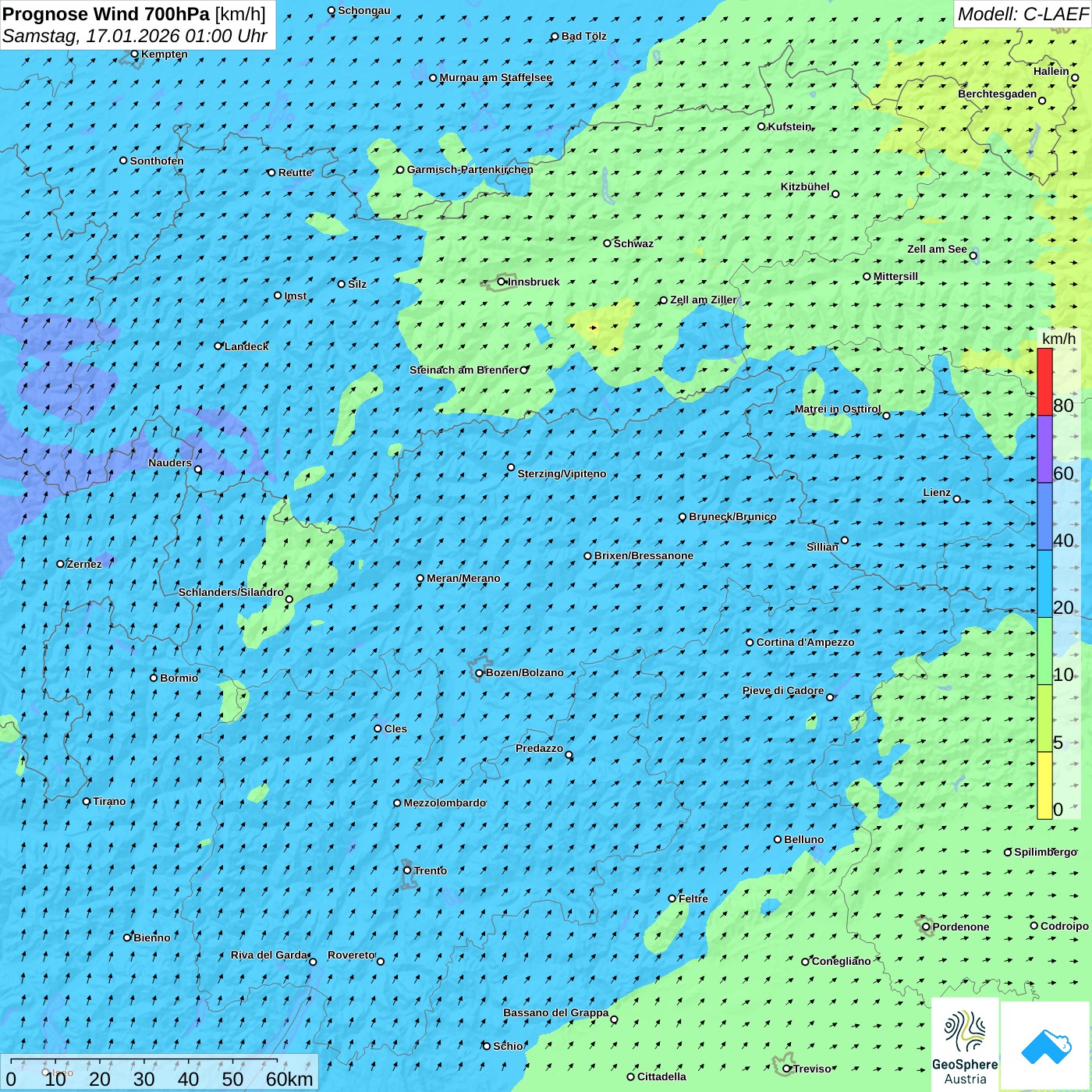The height and width of the screenshot is (1092, 1092).
Task: Select the Bozen/Bolzano location marker
Action: click(x=480, y=673)
